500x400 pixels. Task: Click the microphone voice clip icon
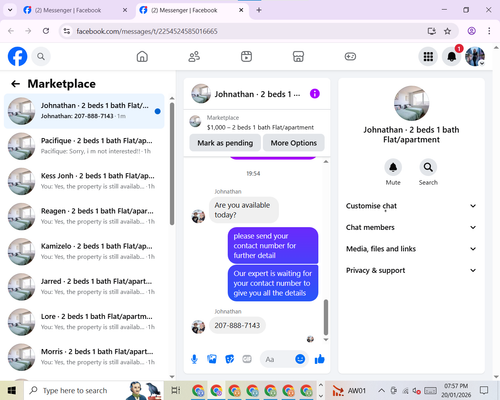click(x=194, y=359)
